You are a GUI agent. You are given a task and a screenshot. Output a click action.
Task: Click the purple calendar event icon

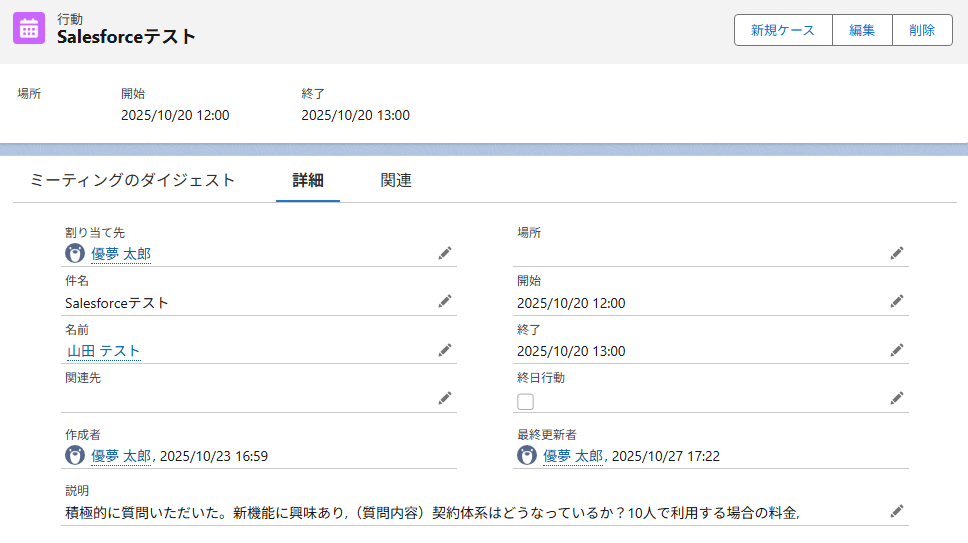[29, 28]
